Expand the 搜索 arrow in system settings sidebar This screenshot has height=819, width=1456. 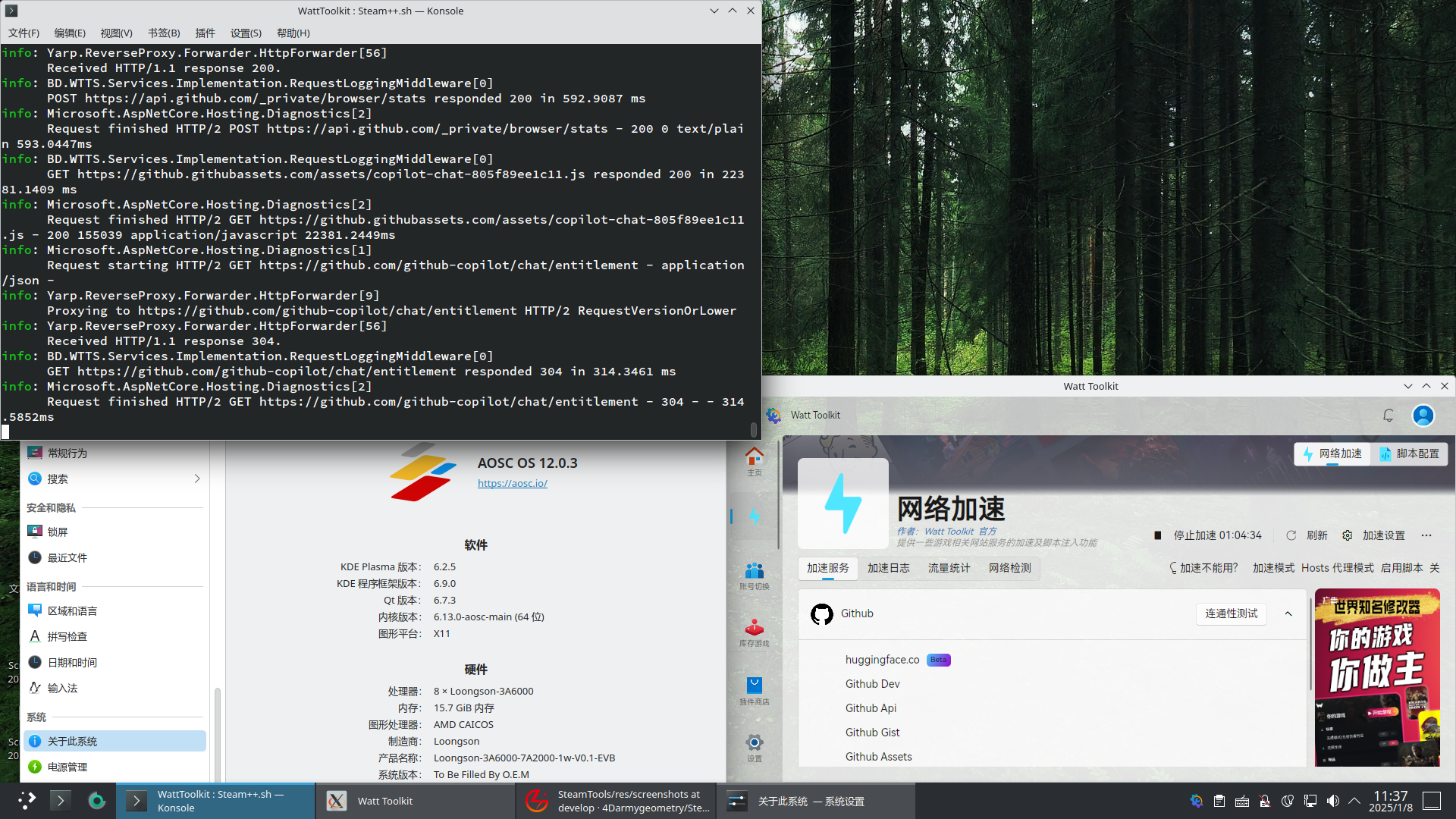pos(197,479)
